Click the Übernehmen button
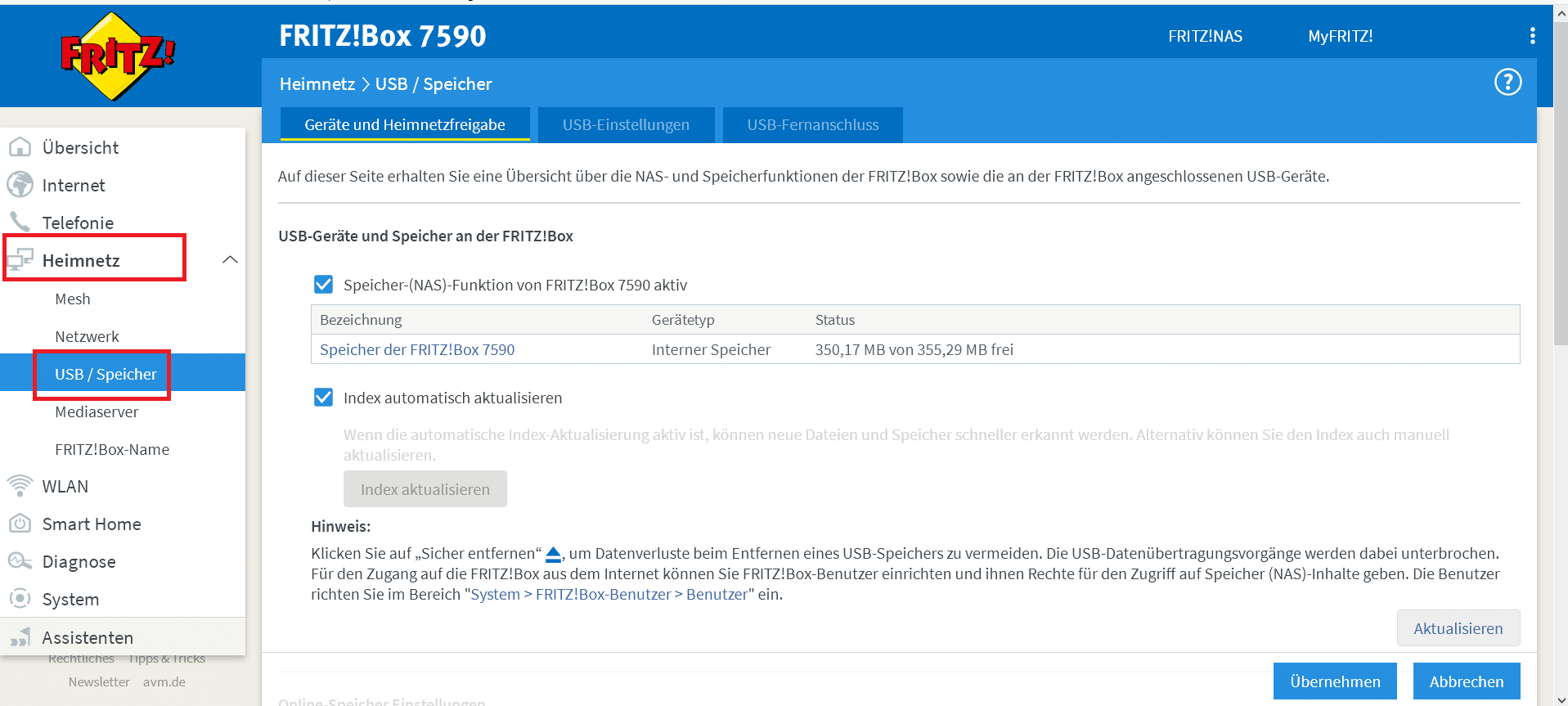The image size is (1568, 706). (1335, 681)
